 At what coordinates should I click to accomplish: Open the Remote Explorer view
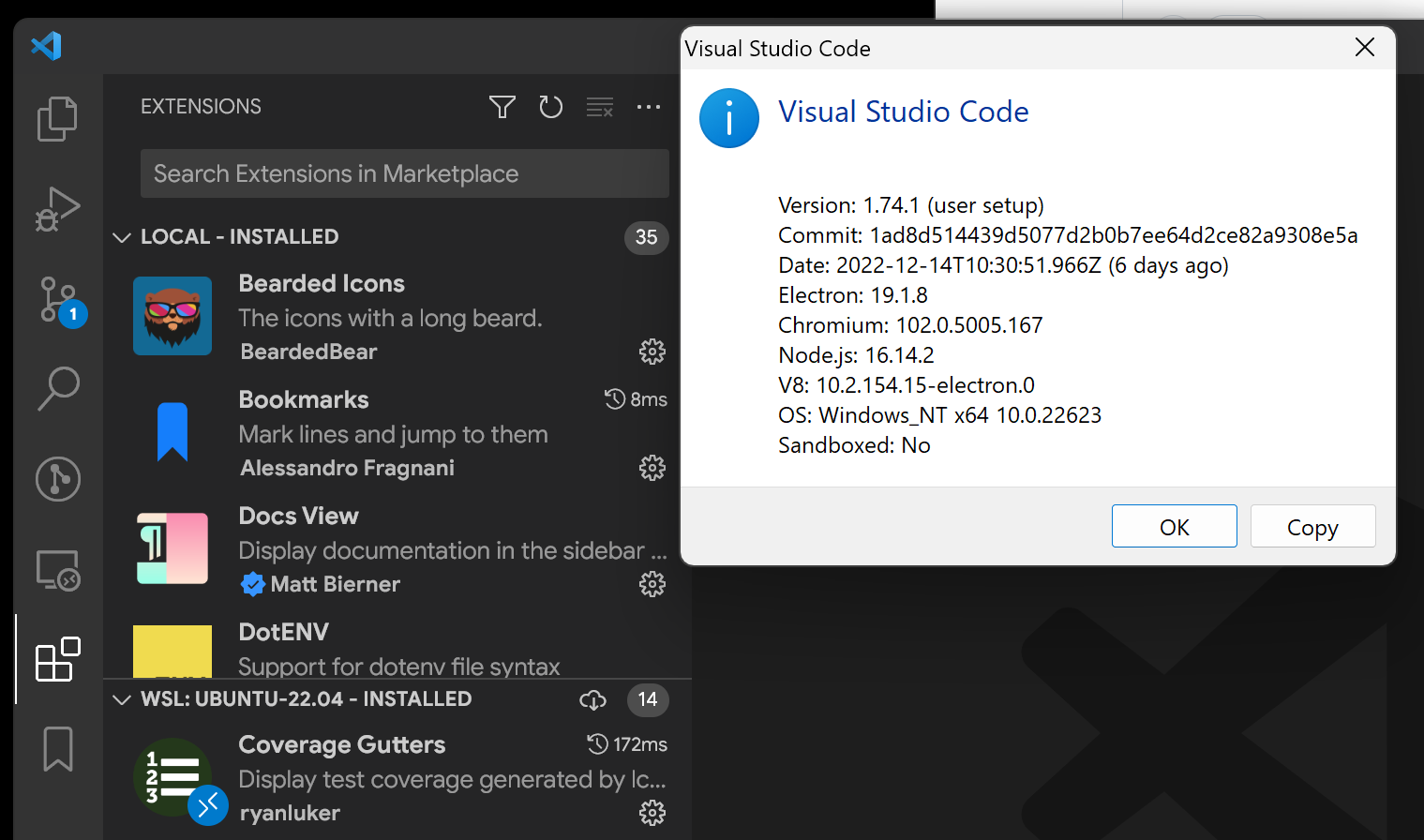coord(57,569)
